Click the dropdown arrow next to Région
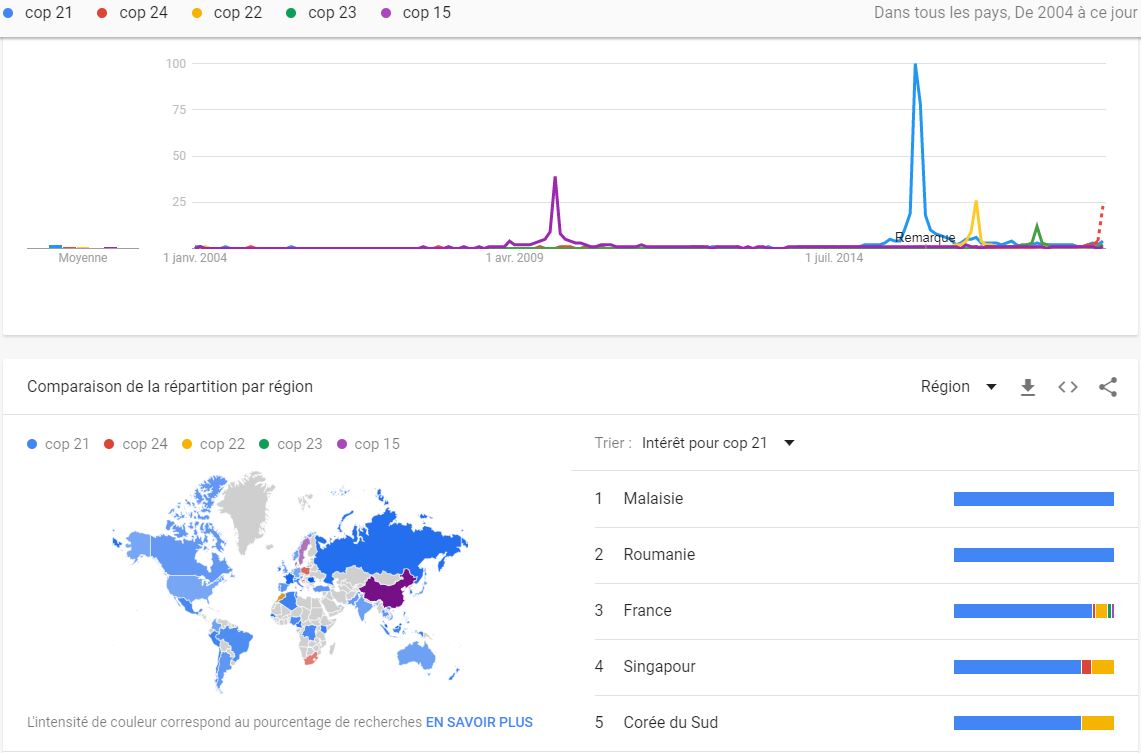This screenshot has width=1141, height=753. pyautogui.click(x=991, y=387)
